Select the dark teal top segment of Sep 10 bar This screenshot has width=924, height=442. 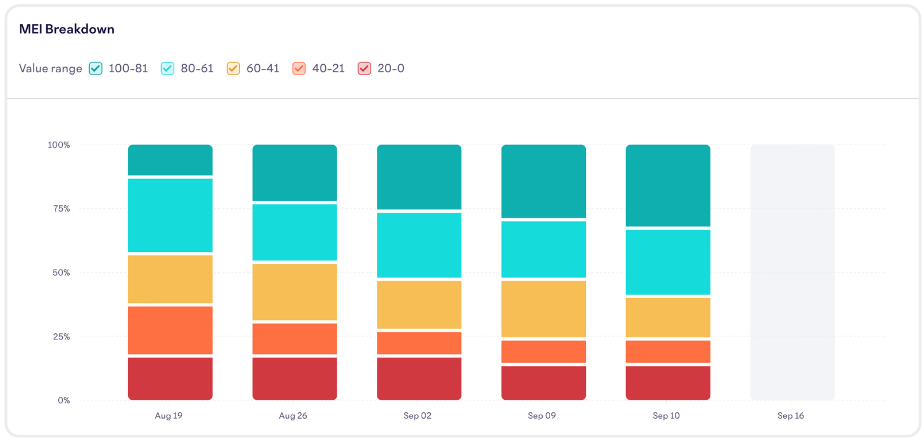click(x=668, y=185)
